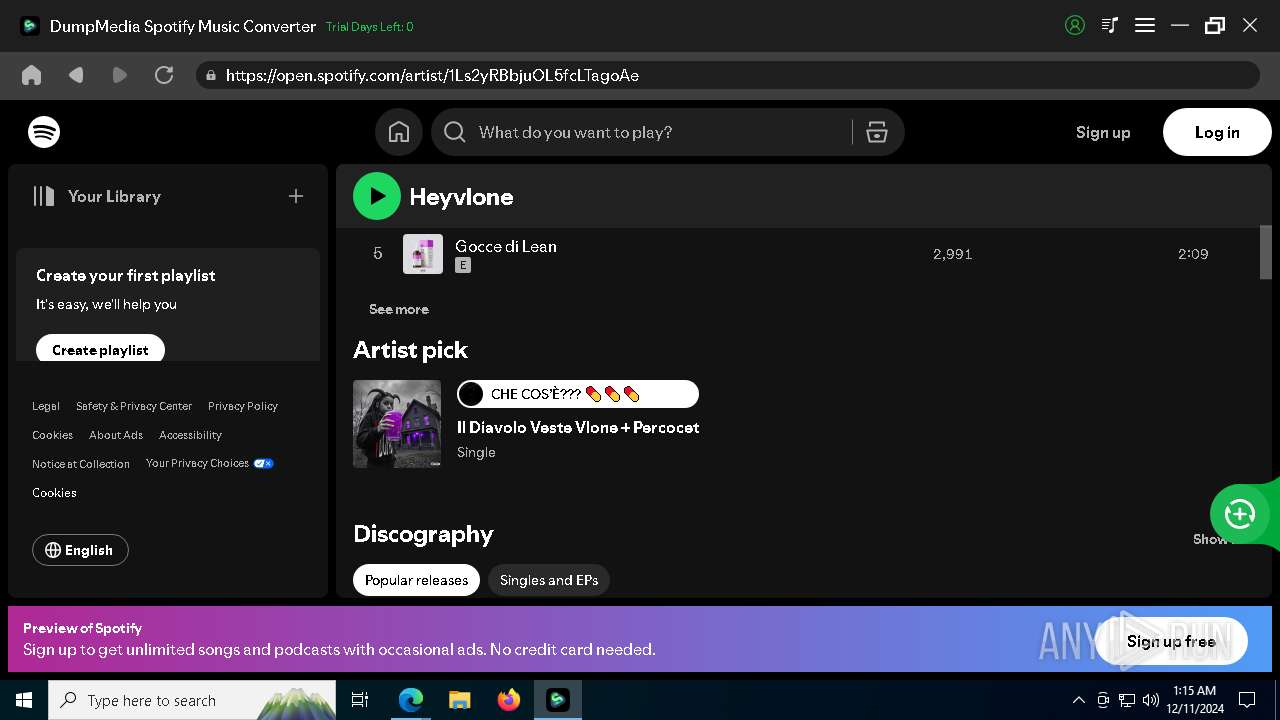
Task: Navigate back in the converter browser
Action: [x=76, y=75]
